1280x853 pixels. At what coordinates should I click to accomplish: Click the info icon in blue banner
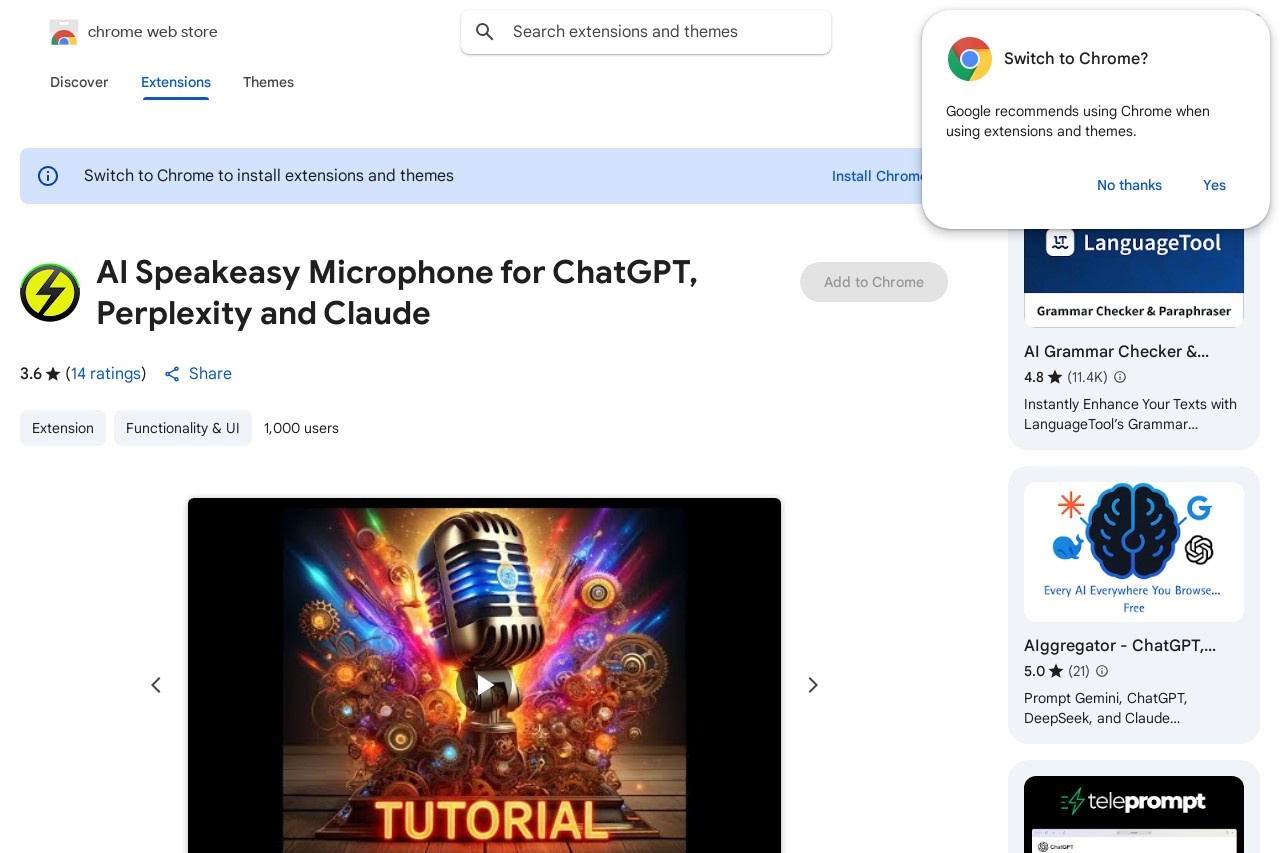coord(48,176)
